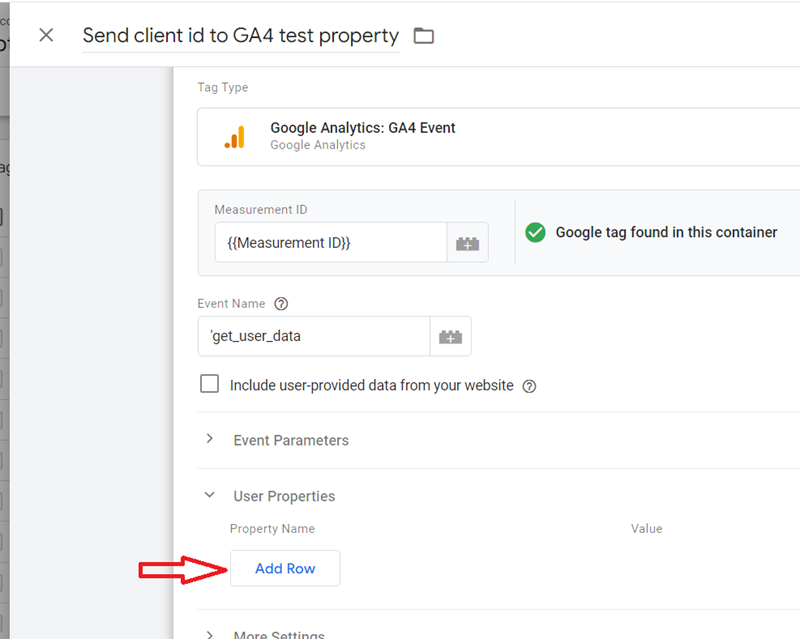Select the tag name Send client id text
Screen dimensions: 800x639
pos(240,35)
